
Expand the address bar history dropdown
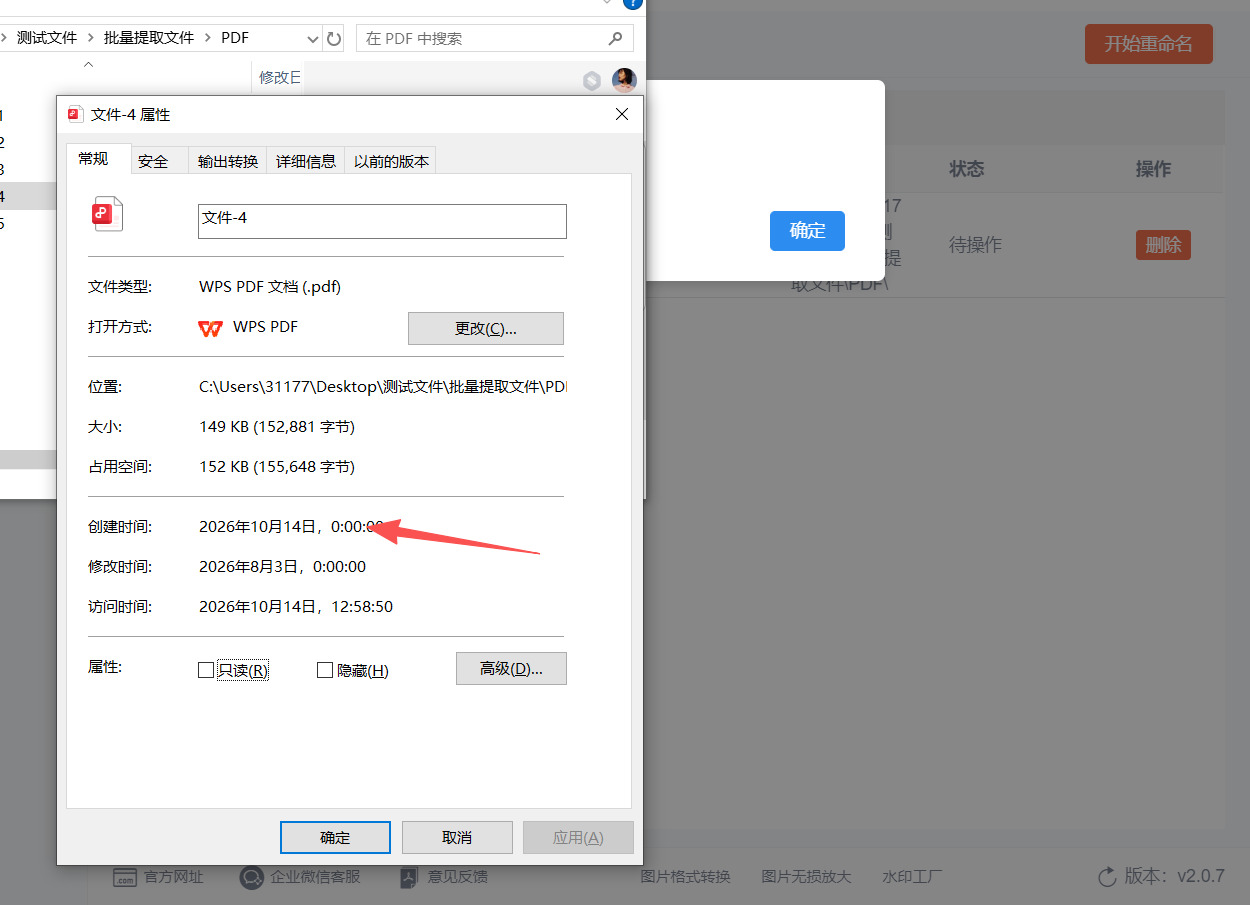pyautogui.click(x=313, y=39)
